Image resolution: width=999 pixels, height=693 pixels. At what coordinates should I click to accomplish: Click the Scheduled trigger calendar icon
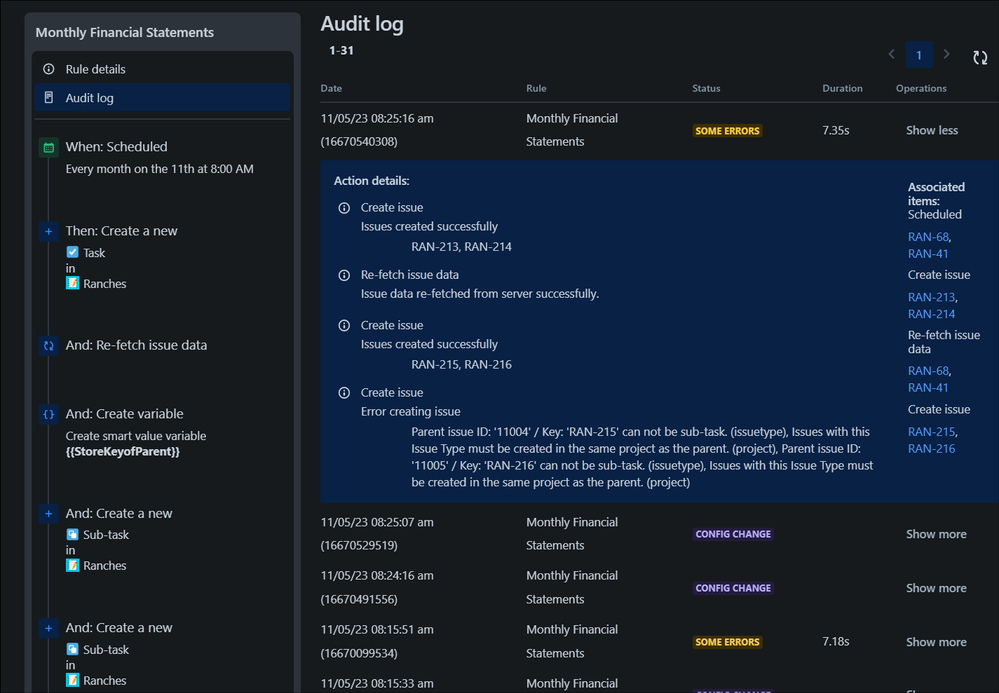pyautogui.click(x=48, y=147)
